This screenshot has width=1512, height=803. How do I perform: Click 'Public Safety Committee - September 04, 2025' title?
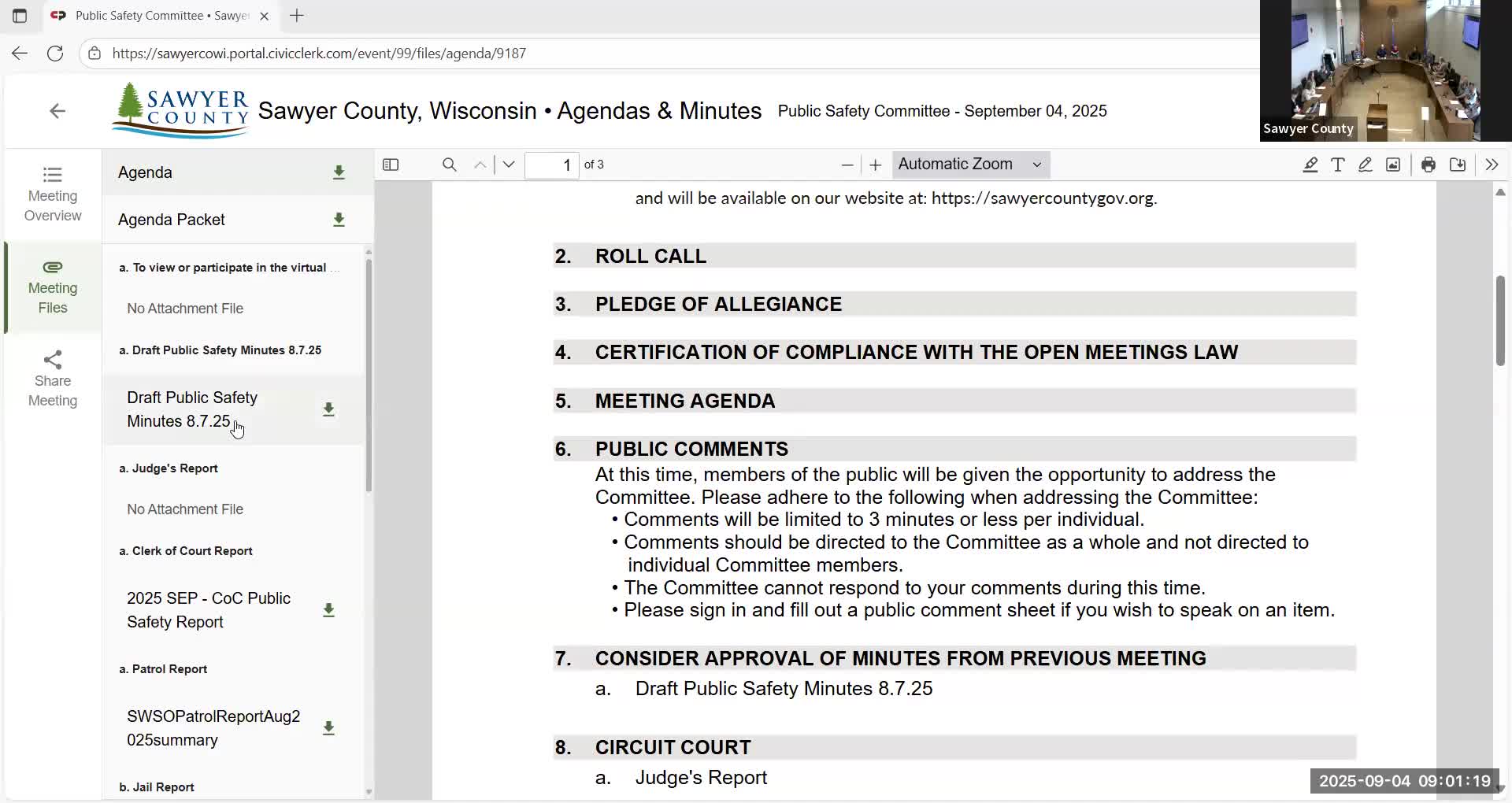coord(943,111)
